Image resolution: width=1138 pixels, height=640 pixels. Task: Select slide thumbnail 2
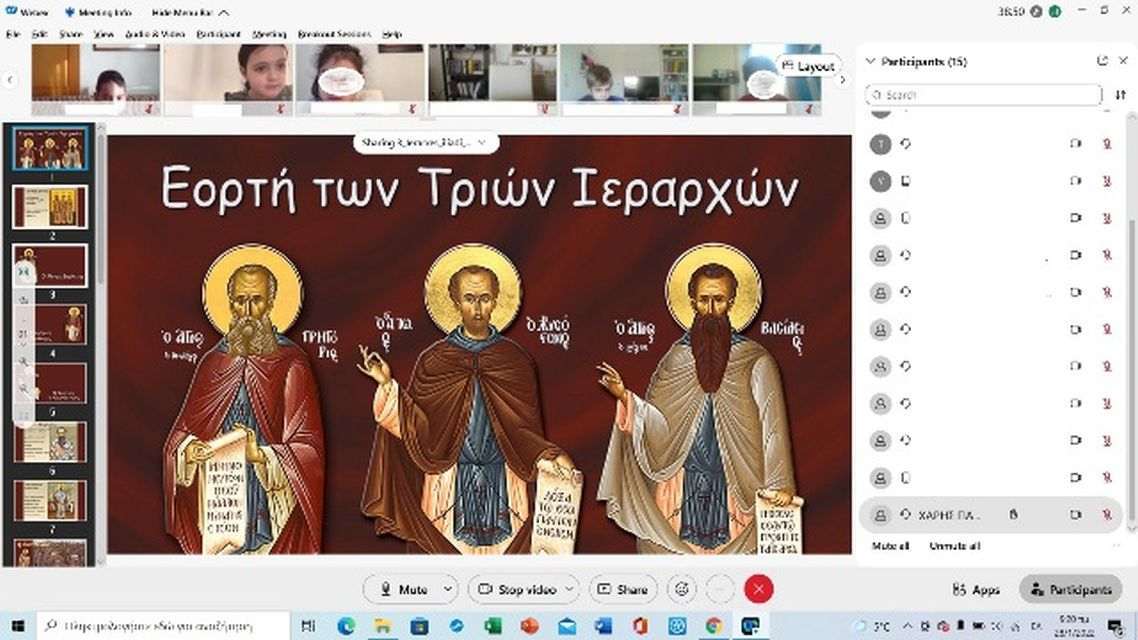click(x=50, y=207)
